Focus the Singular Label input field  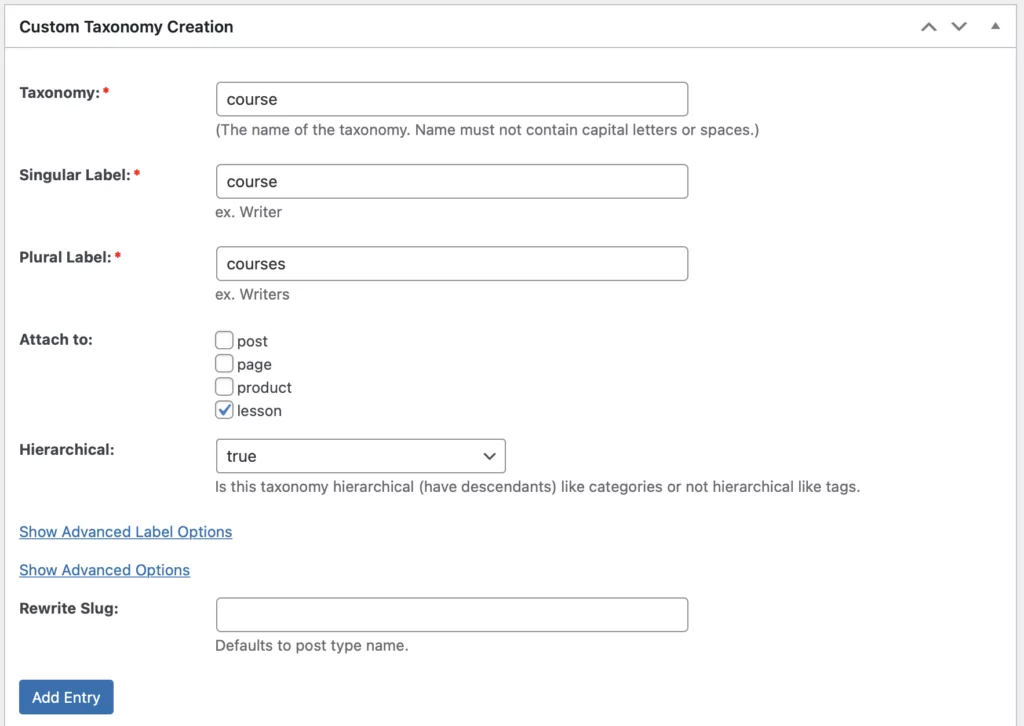click(452, 182)
